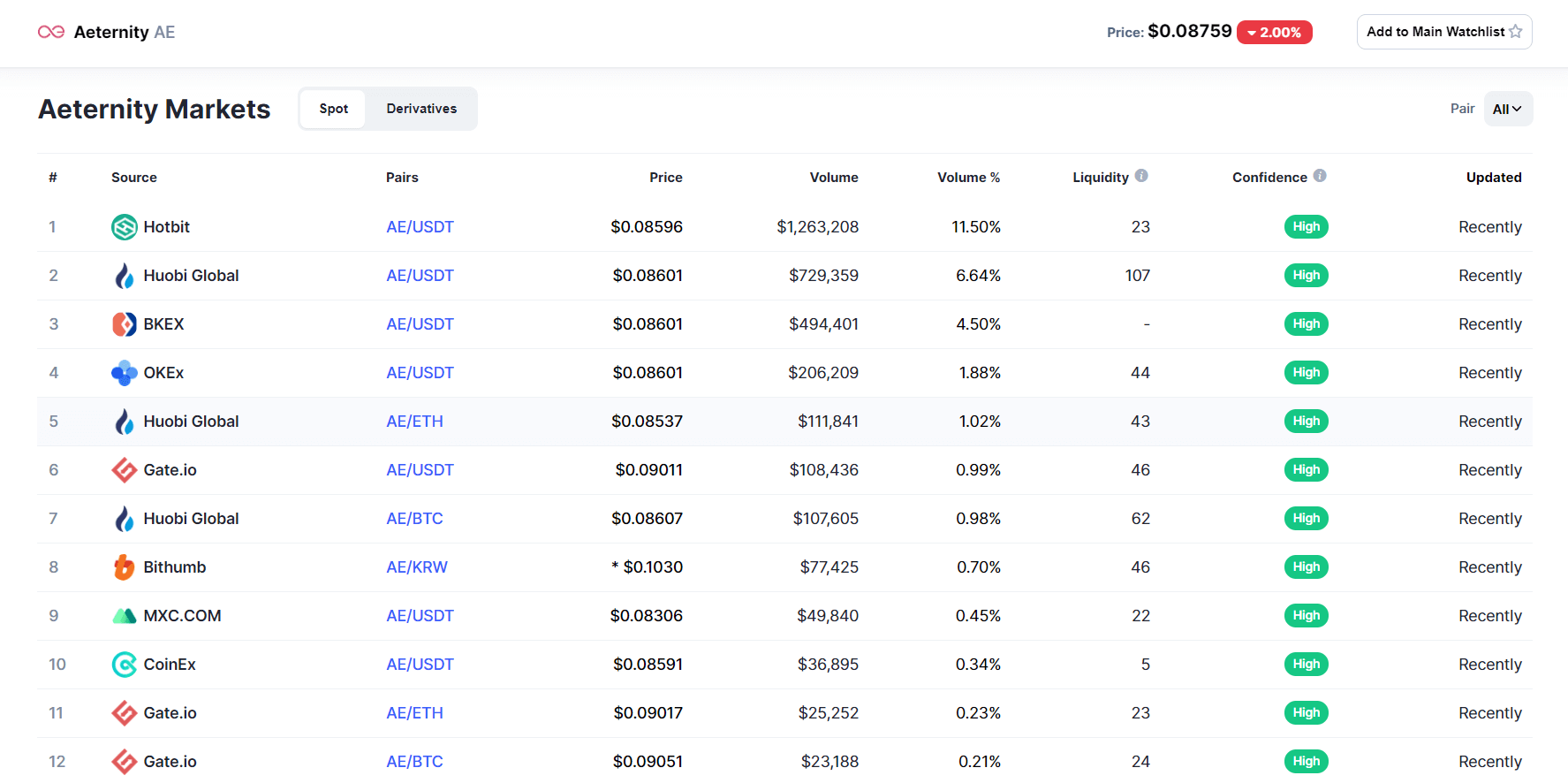Click the watchlist star icon
The image size is (1568, 783).
1516,32
